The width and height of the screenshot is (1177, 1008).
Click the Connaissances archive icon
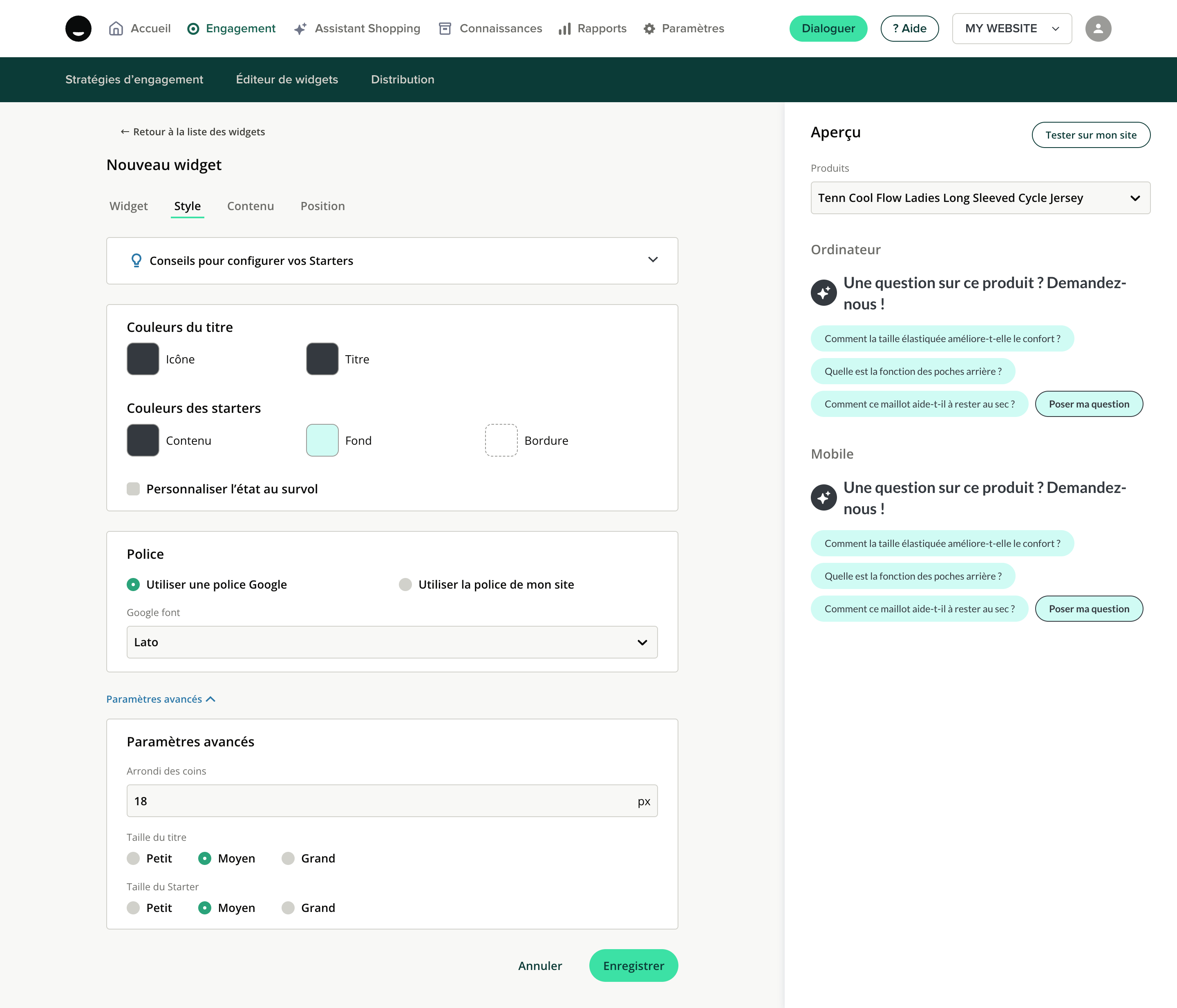pos(445,29)
